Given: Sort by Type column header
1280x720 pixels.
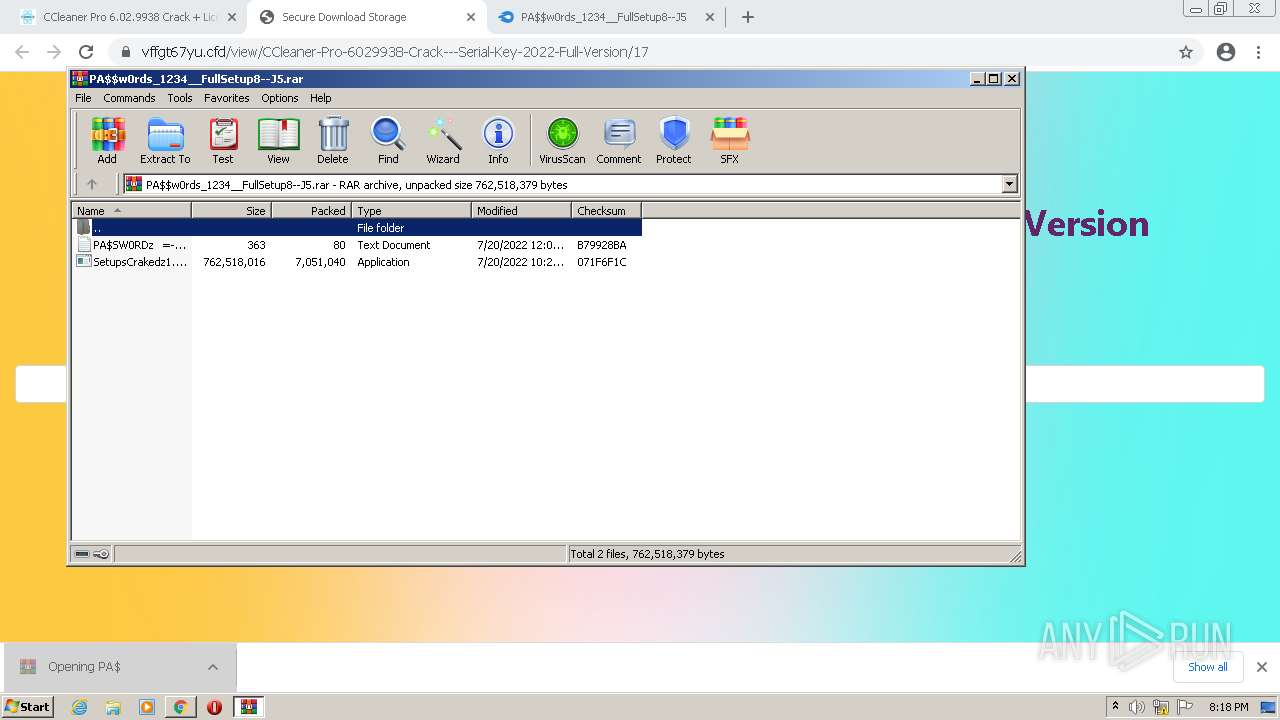Looking at the screenshot, I should tap(411, 210).
